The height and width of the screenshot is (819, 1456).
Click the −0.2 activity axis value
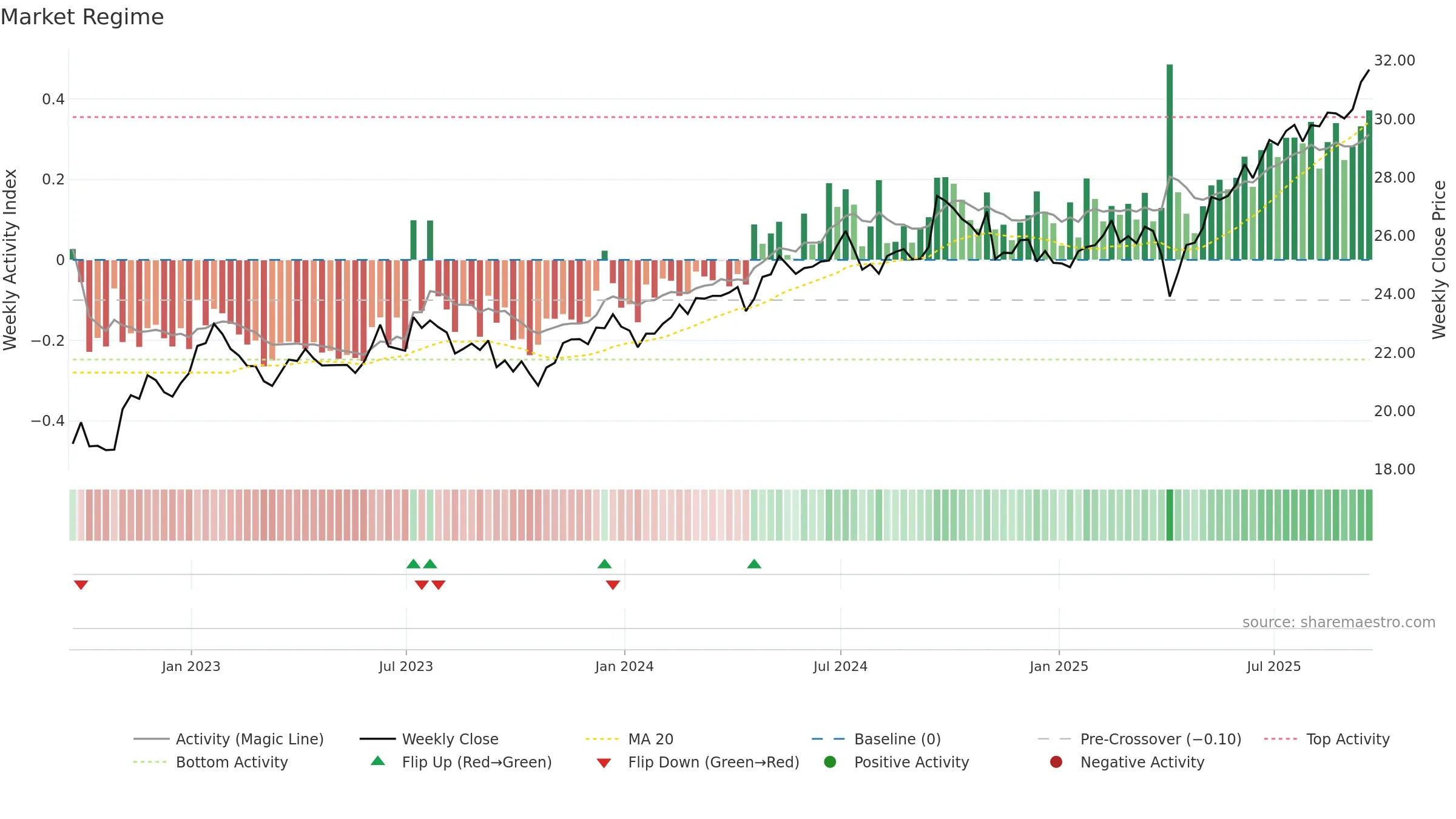coord(47,340)
